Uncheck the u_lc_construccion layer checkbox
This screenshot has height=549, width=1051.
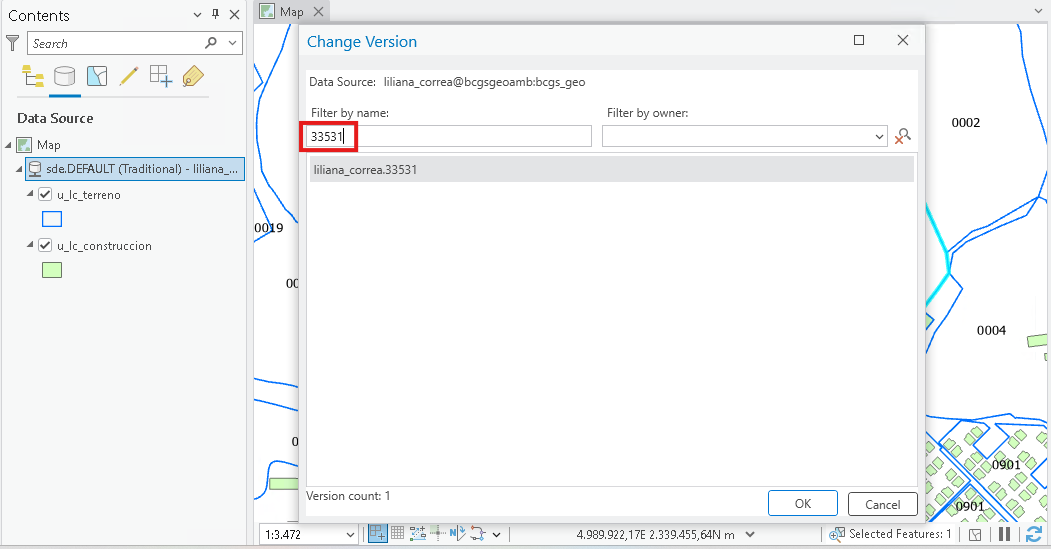pyautogui.click(x=45, y=245)
